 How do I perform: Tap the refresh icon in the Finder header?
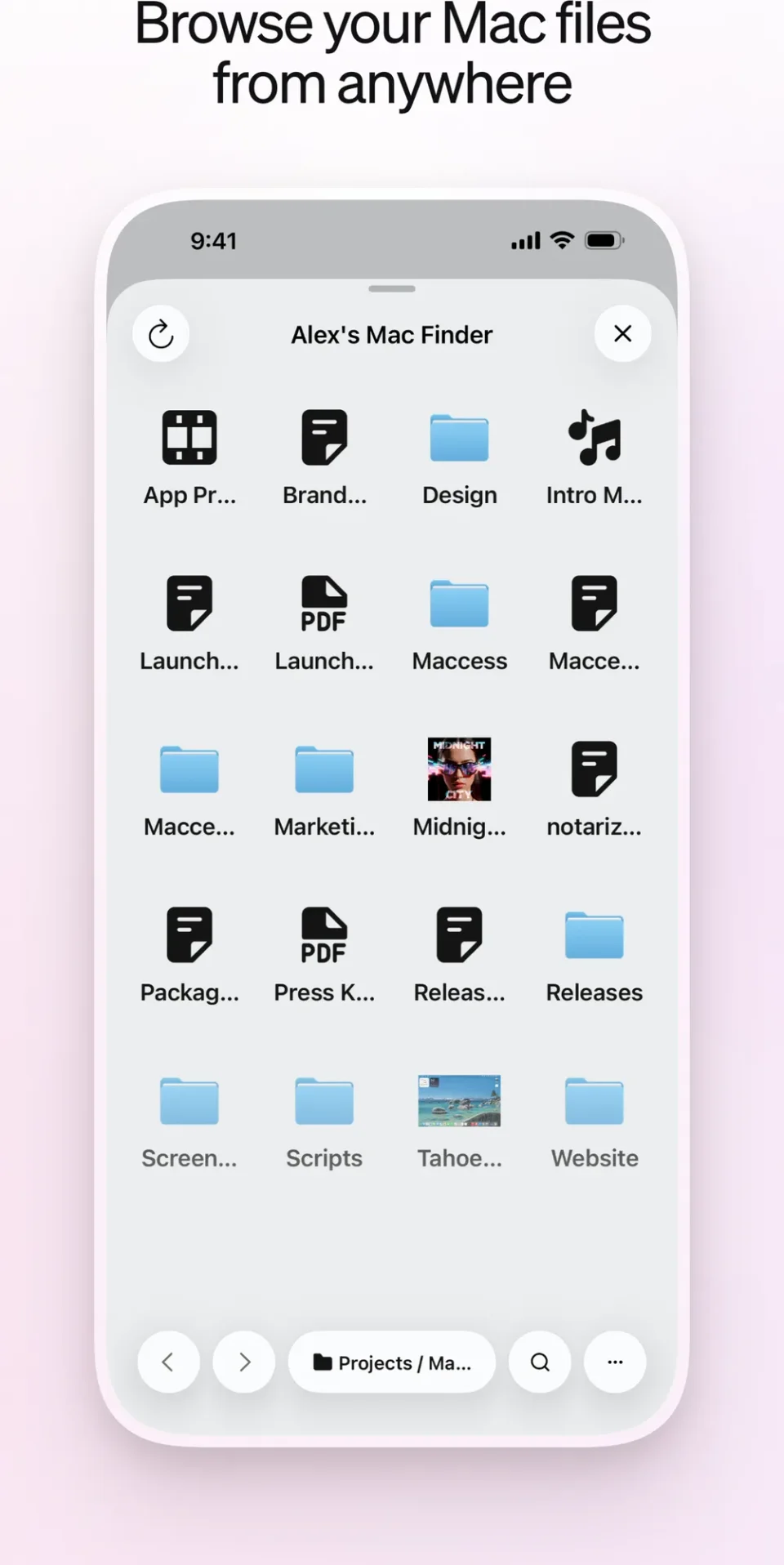point(161,334)
